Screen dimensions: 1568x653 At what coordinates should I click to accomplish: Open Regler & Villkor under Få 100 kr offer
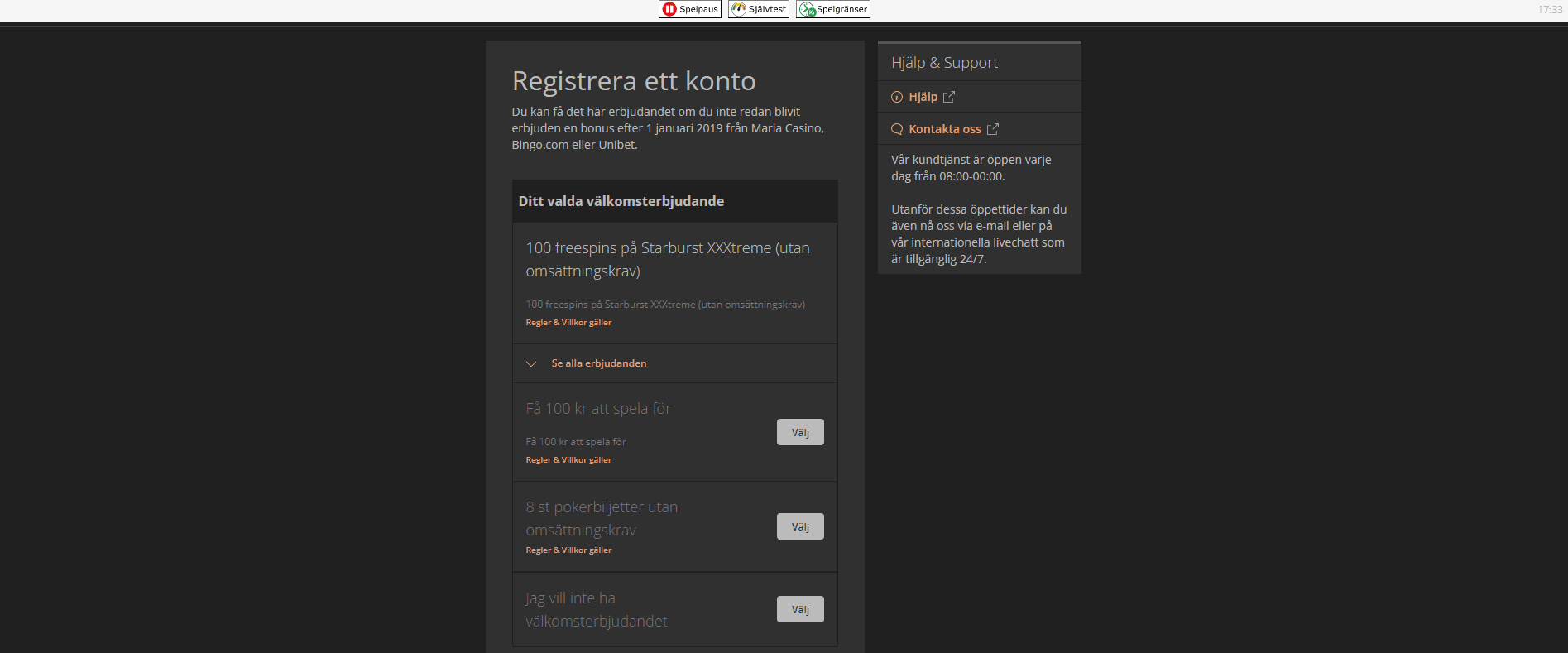pos(568,460)
